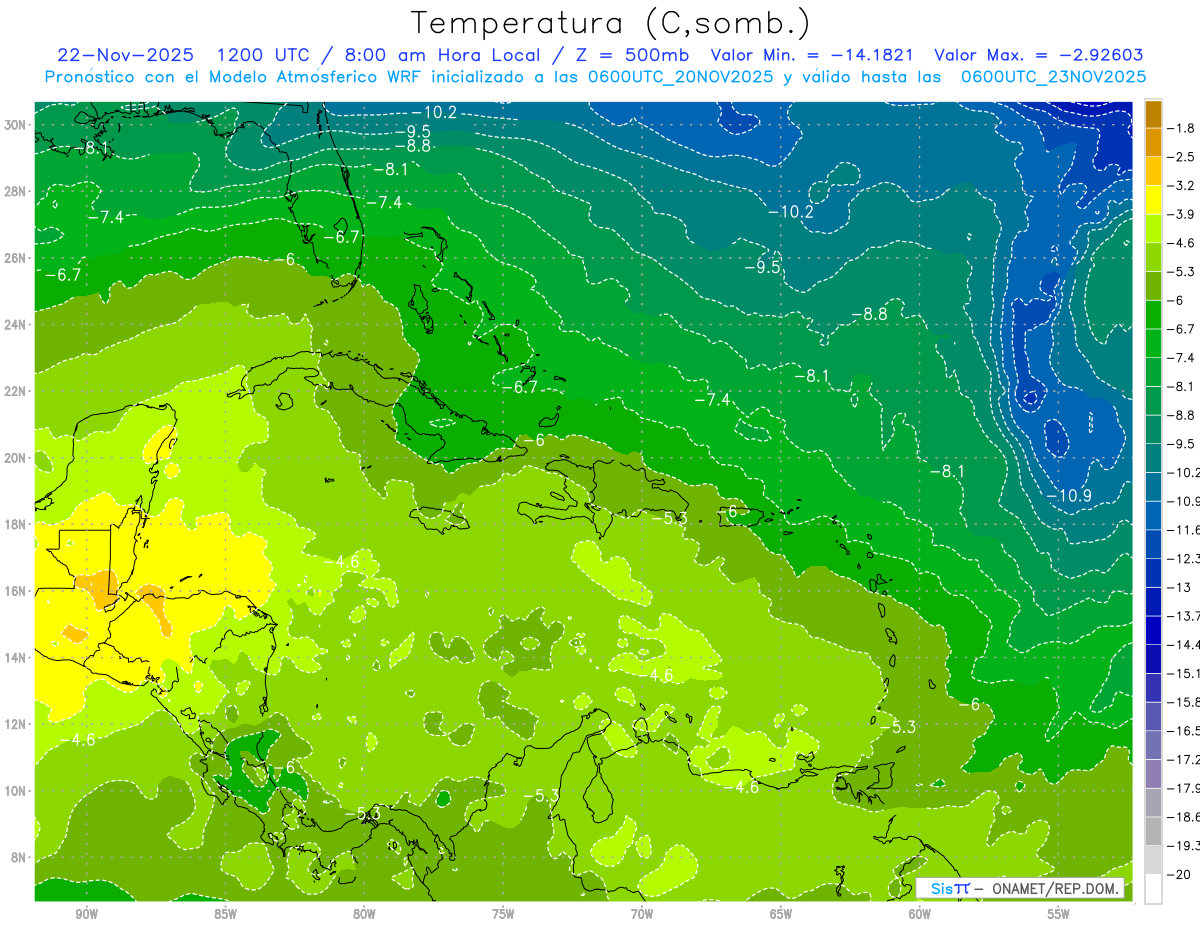Image resolution: width=1200 pixels, height=927 pixels.
Task: Click the white legend swatch below -20
Action: pos(1153,889)
